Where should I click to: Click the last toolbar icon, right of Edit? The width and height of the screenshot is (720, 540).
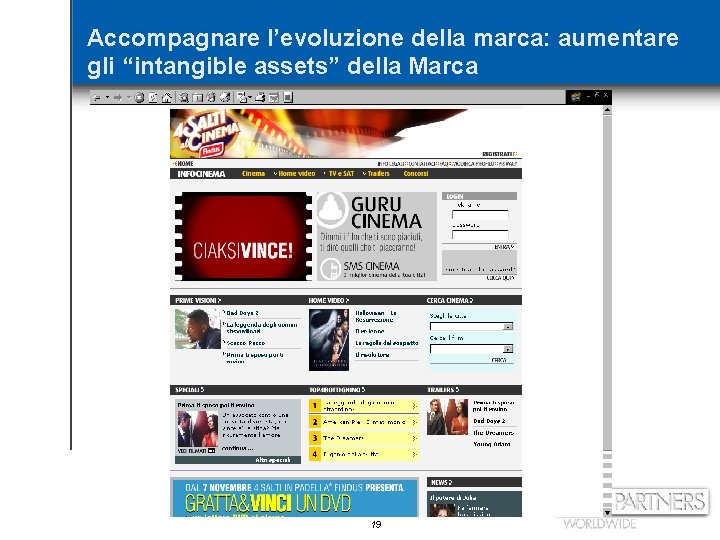tap(288, 97)
